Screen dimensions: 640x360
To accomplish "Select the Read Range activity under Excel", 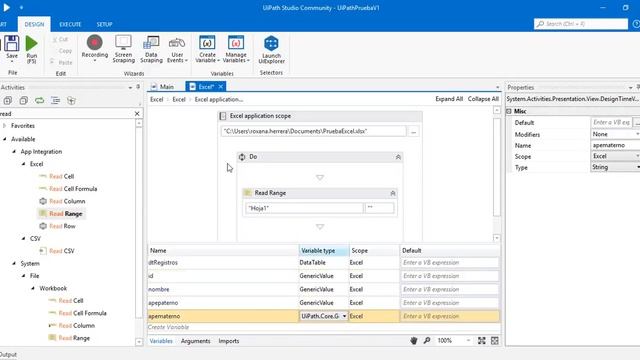I will [61, 213].
